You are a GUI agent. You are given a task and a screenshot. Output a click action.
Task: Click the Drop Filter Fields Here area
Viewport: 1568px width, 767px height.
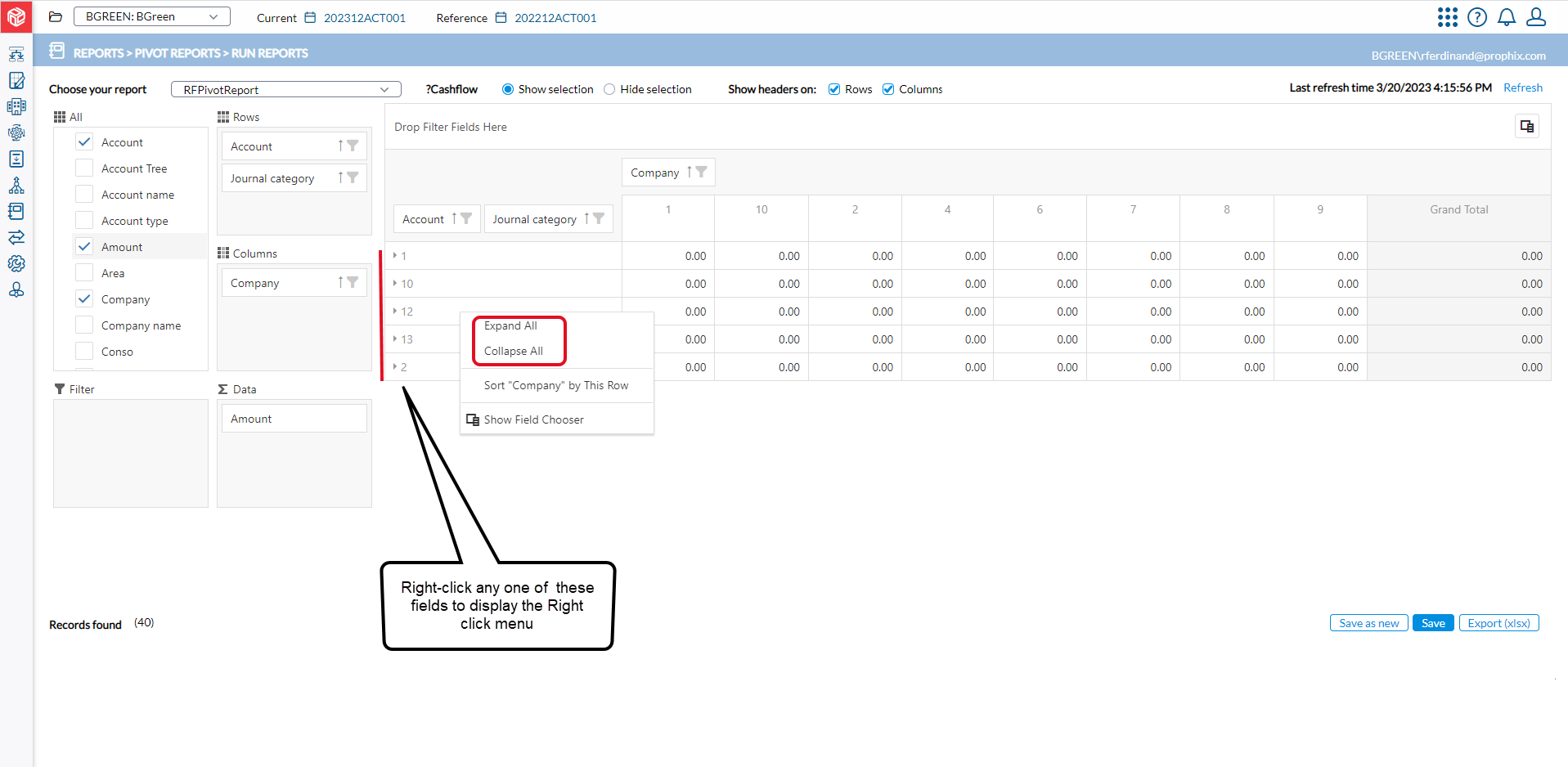coord(451,127)
